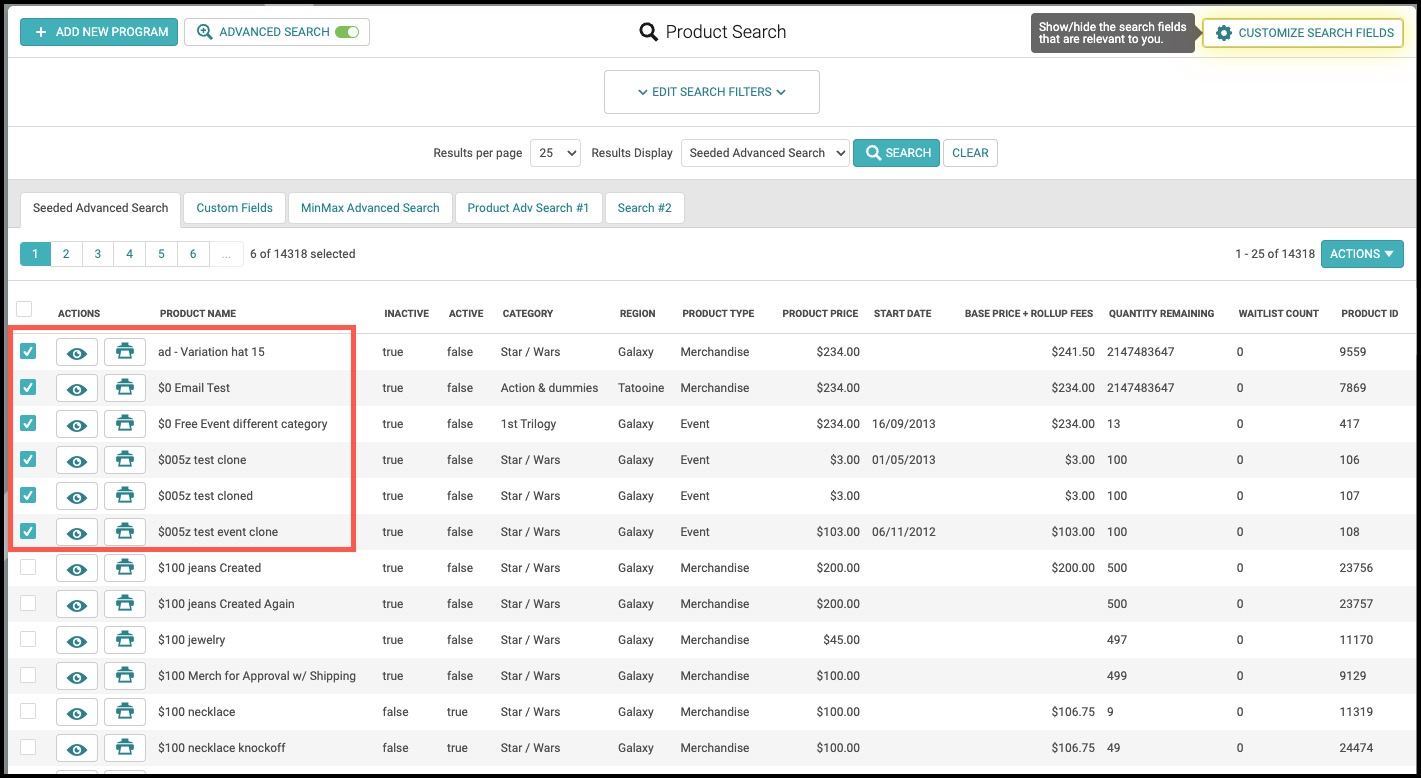Click printer icon for $100 jewelry
Image resolution: width=1421 pixels, height=778 pixels.
(125, 640)
